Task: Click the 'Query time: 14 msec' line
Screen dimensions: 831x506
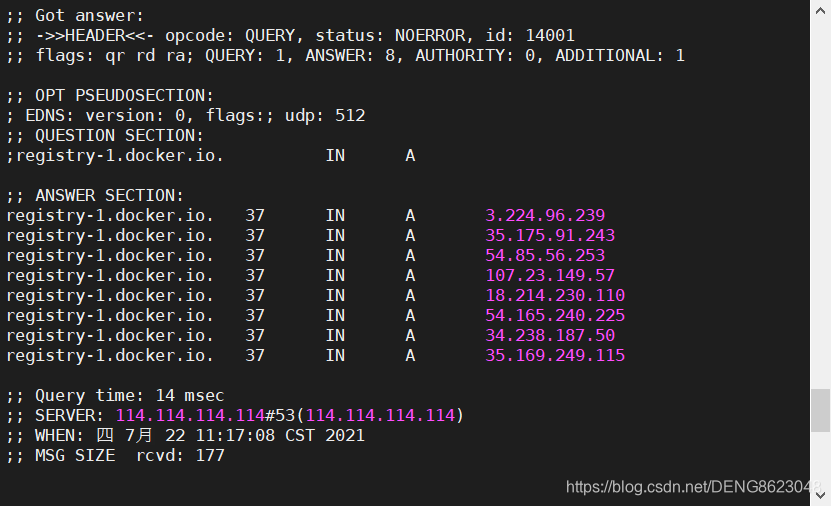Action: 115,395
